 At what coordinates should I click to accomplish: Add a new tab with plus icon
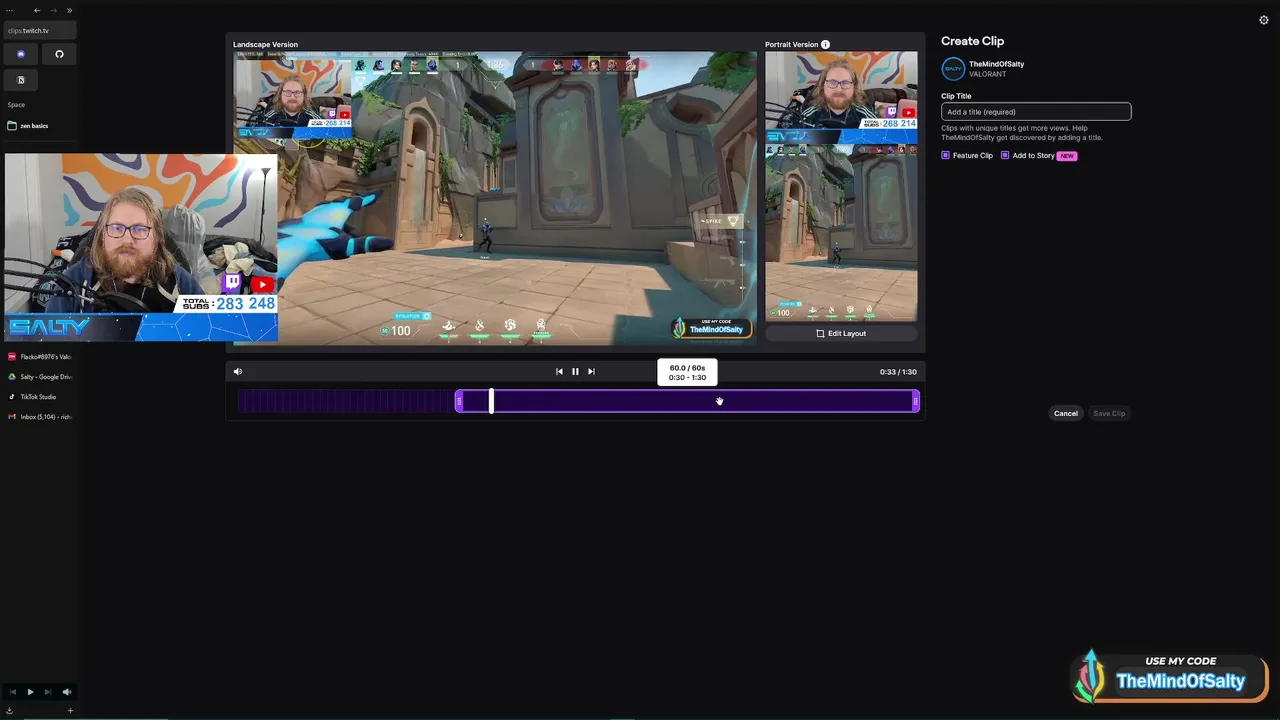[70, 710]
